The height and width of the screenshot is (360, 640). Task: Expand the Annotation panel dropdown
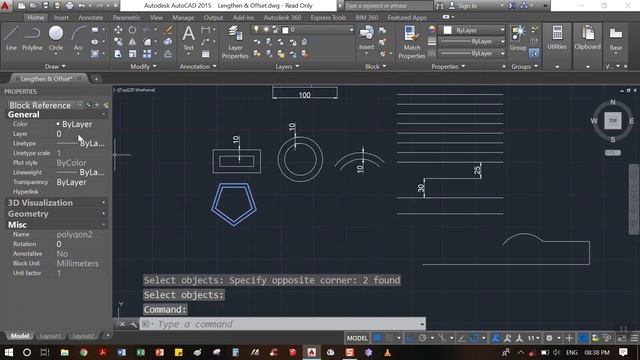point(198,66)
